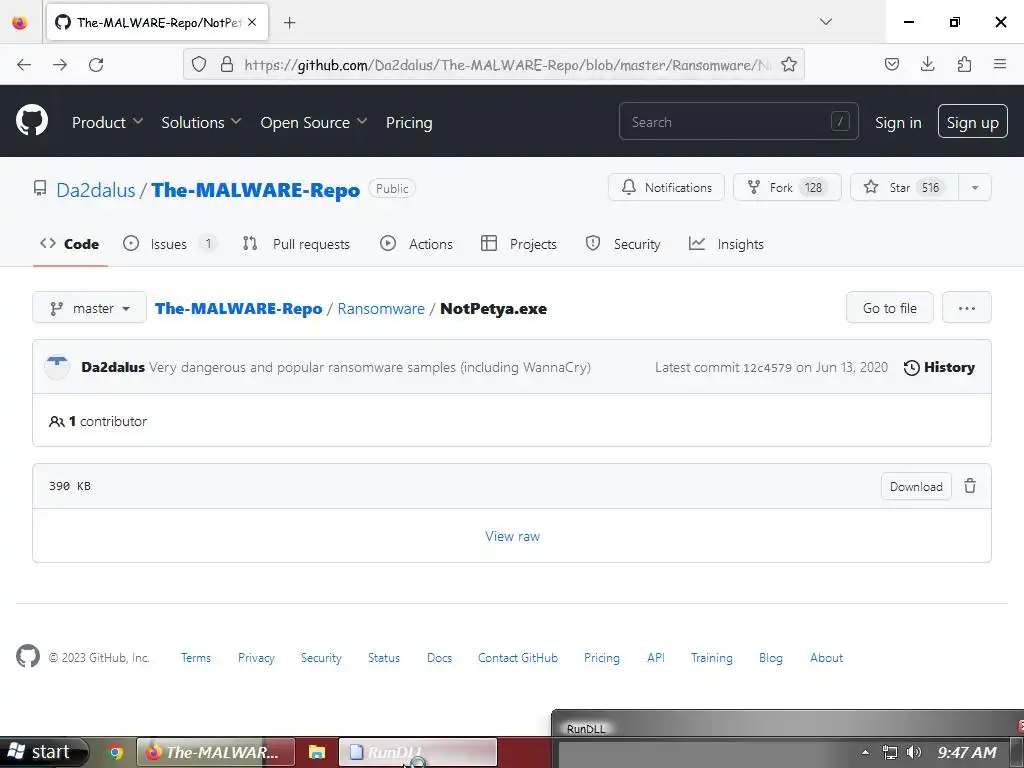Open the Pricing header link
Viewport: 1024px width, 768px height.
tap(409, 122)
